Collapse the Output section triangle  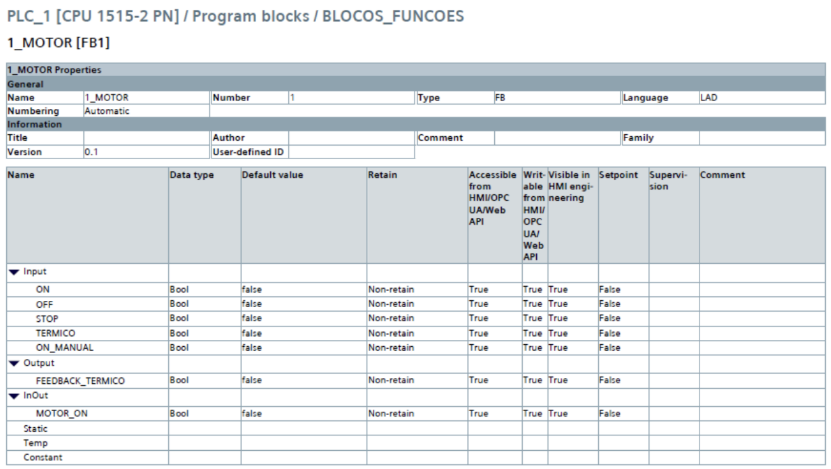pyautogui.click(x=14, y=363)
